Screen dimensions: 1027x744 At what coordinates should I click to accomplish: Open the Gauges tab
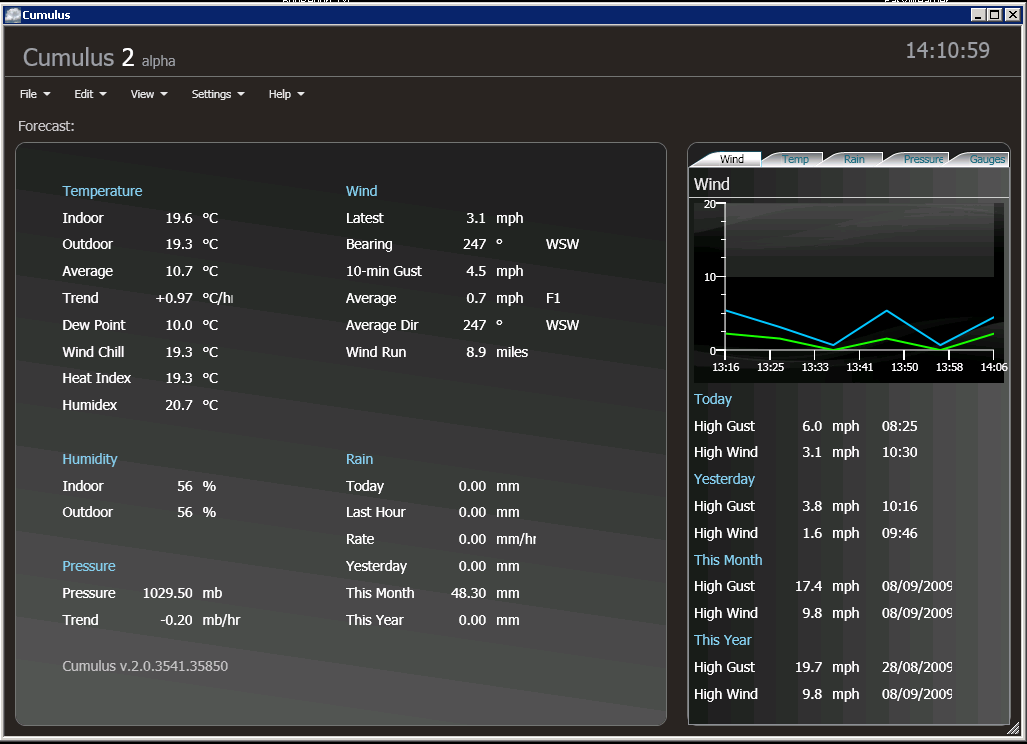pyautogui.click(x=986, y=159)
